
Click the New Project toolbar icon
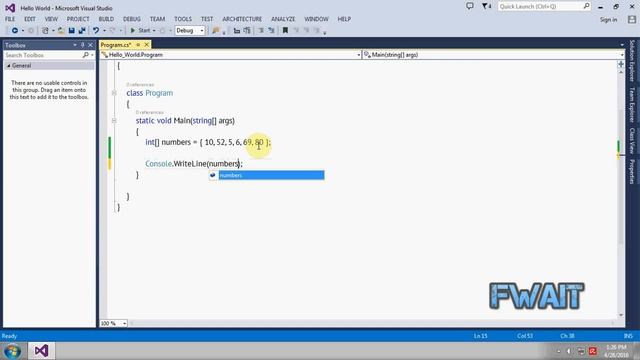(x=45, y=31)
